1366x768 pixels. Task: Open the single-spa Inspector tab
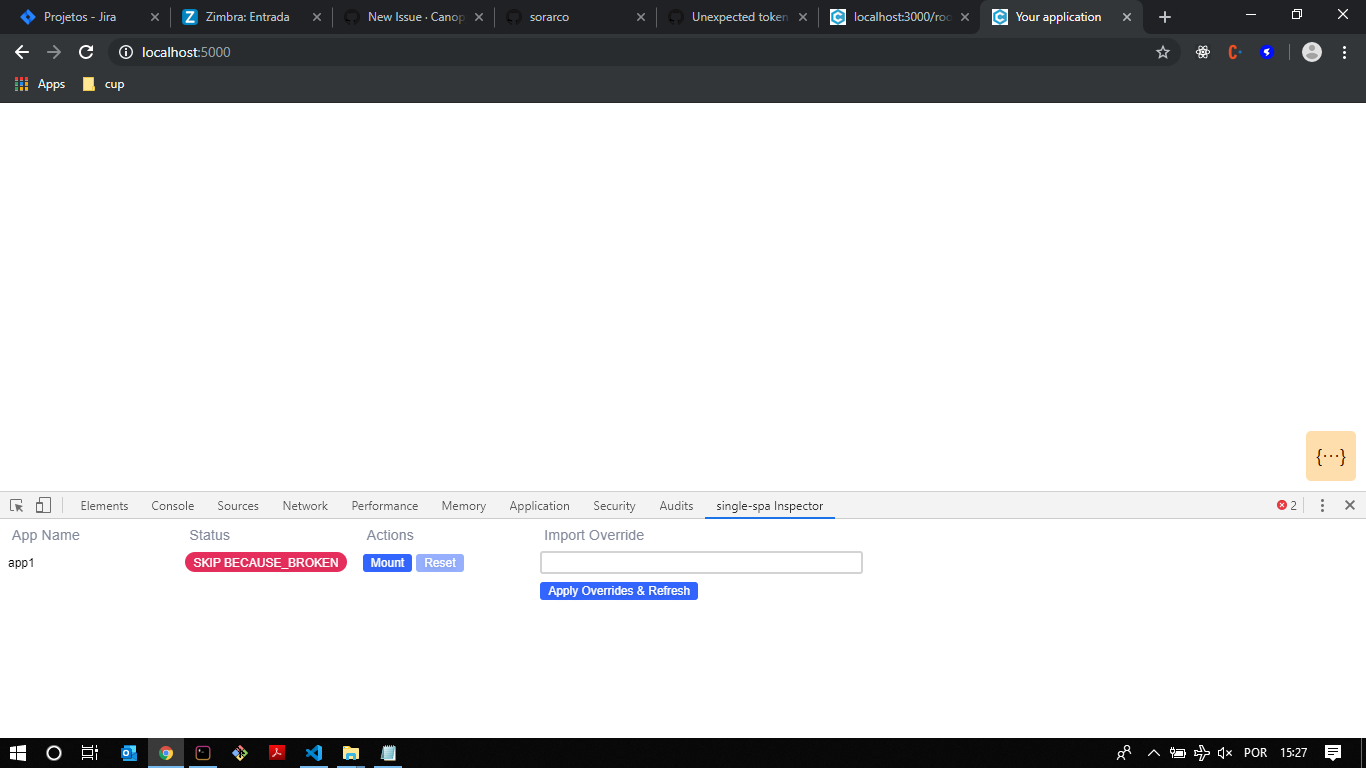click(770, 505)
